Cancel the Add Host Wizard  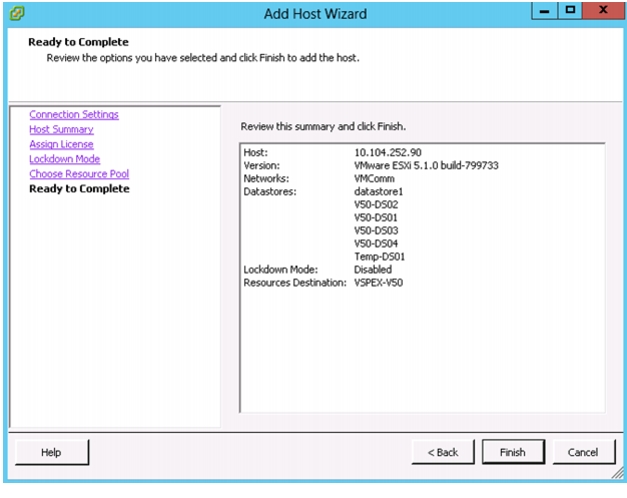[x=583, y=452]
